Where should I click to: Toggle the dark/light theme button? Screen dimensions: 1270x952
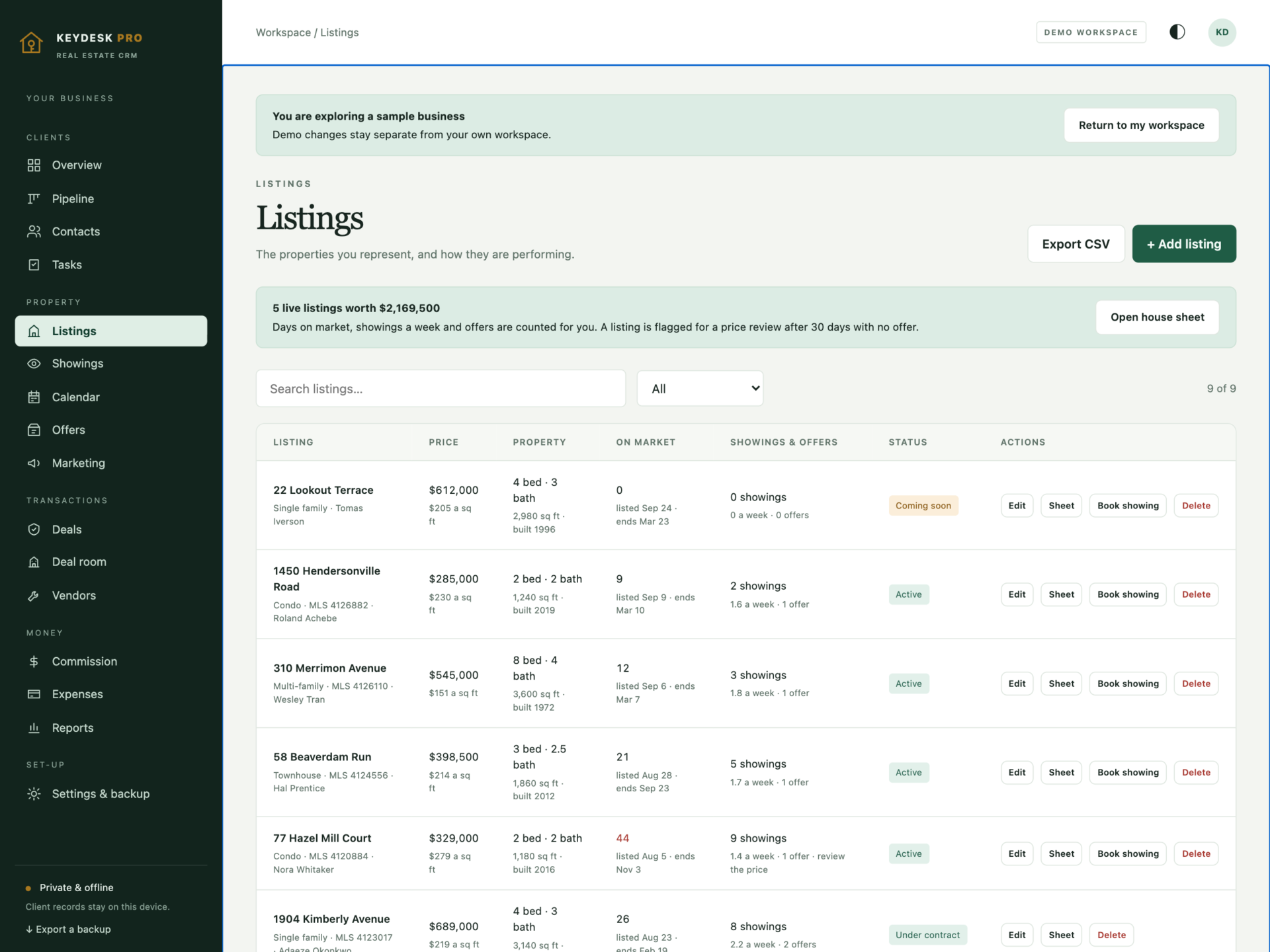click(1177, 32)
